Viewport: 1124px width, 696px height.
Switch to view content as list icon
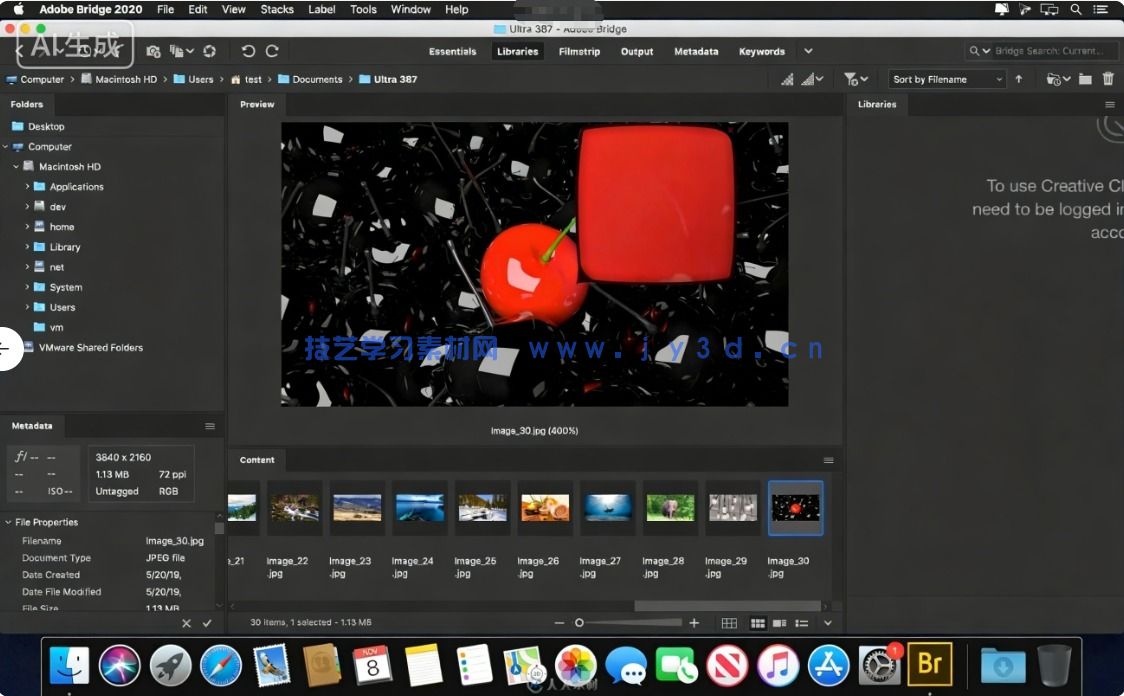[802, 622]
